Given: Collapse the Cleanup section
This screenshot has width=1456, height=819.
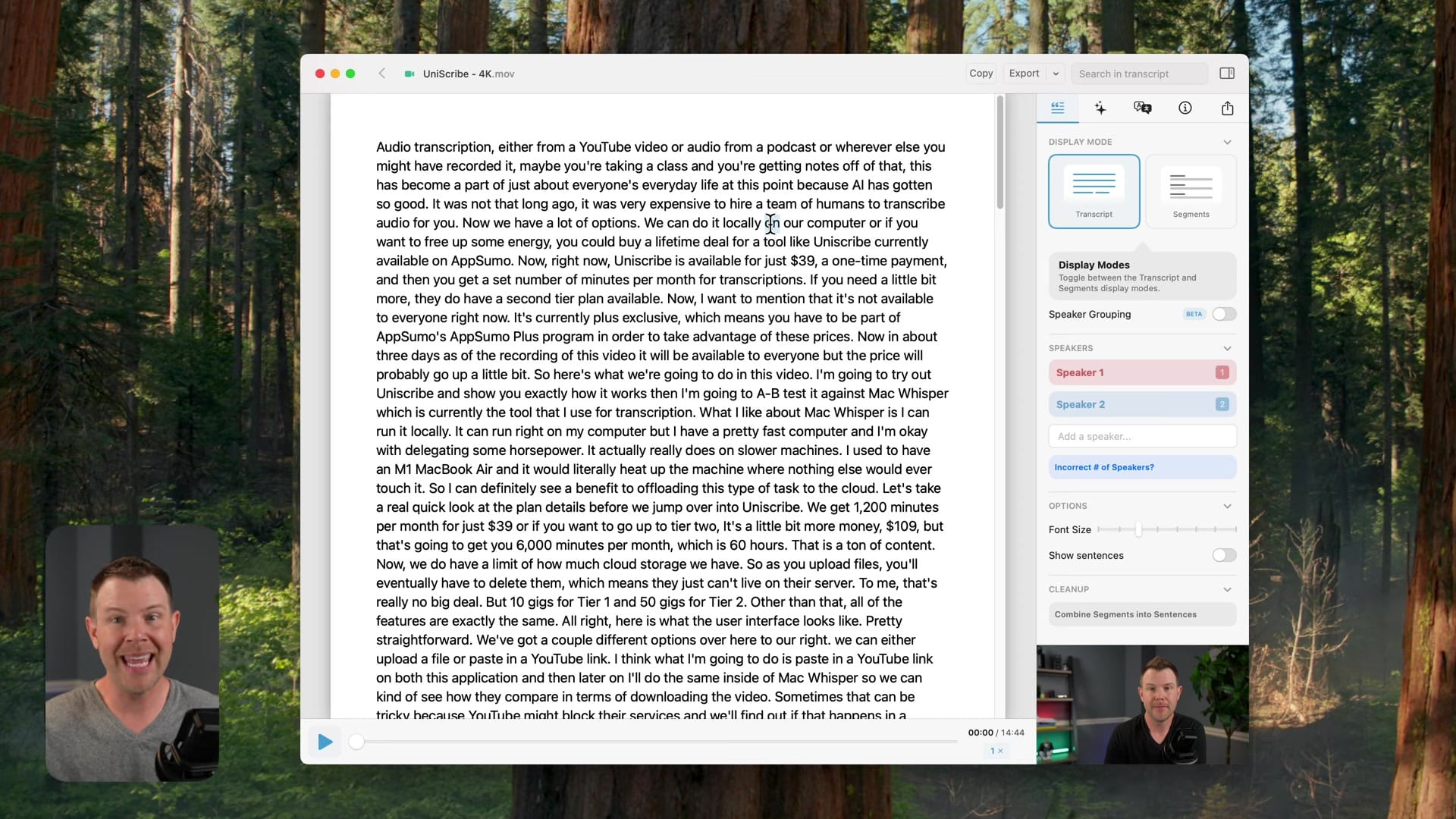Looking at the screenshot, I should (1227, 589).
